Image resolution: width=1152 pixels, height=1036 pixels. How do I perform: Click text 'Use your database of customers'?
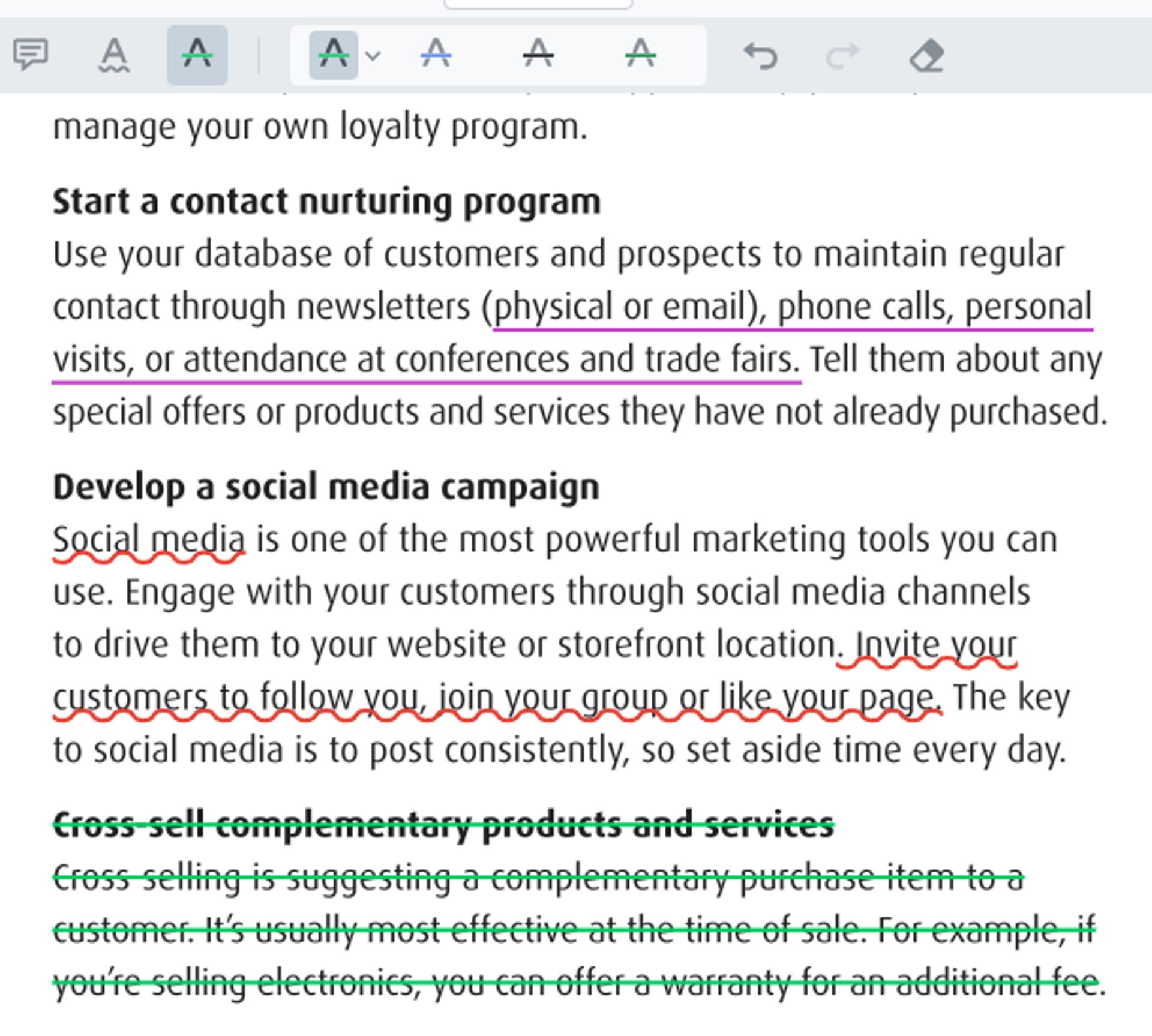point(296,254)
